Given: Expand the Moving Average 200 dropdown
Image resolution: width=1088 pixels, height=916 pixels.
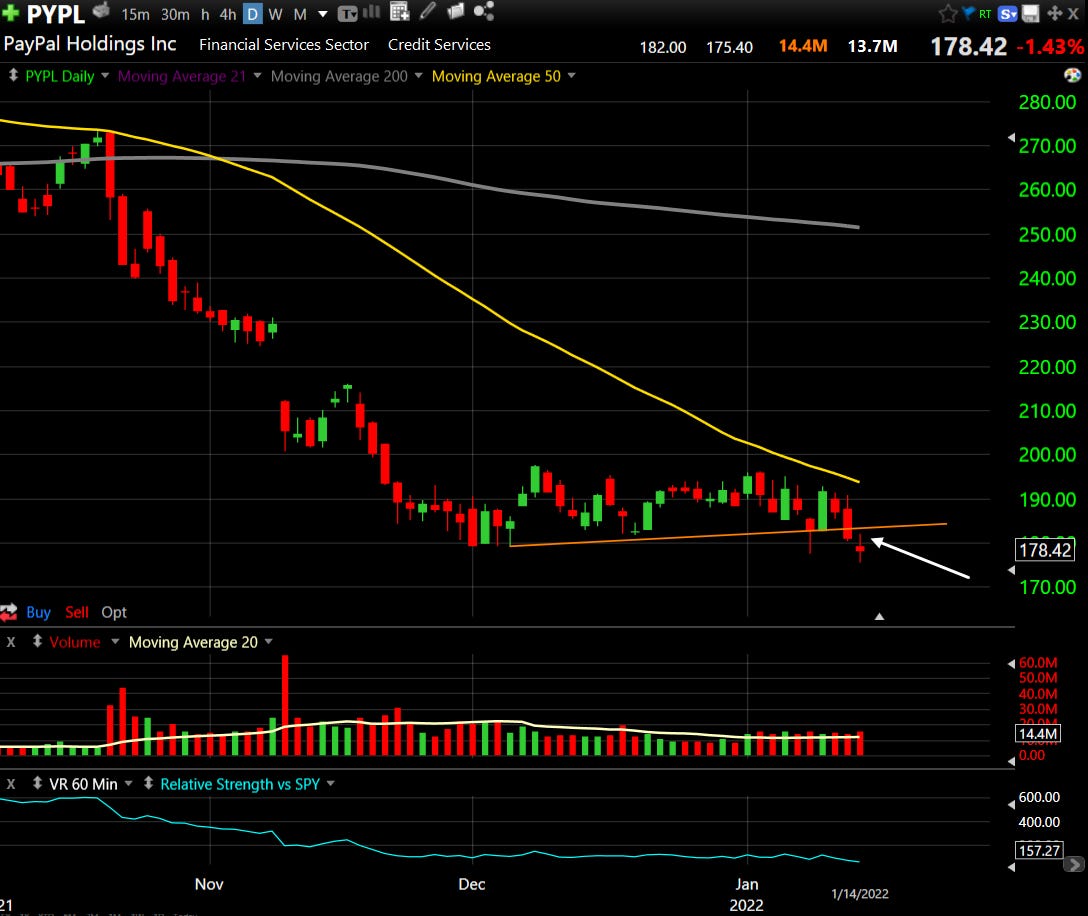Looking at the screenshot, I should click(x=418, y=75).
